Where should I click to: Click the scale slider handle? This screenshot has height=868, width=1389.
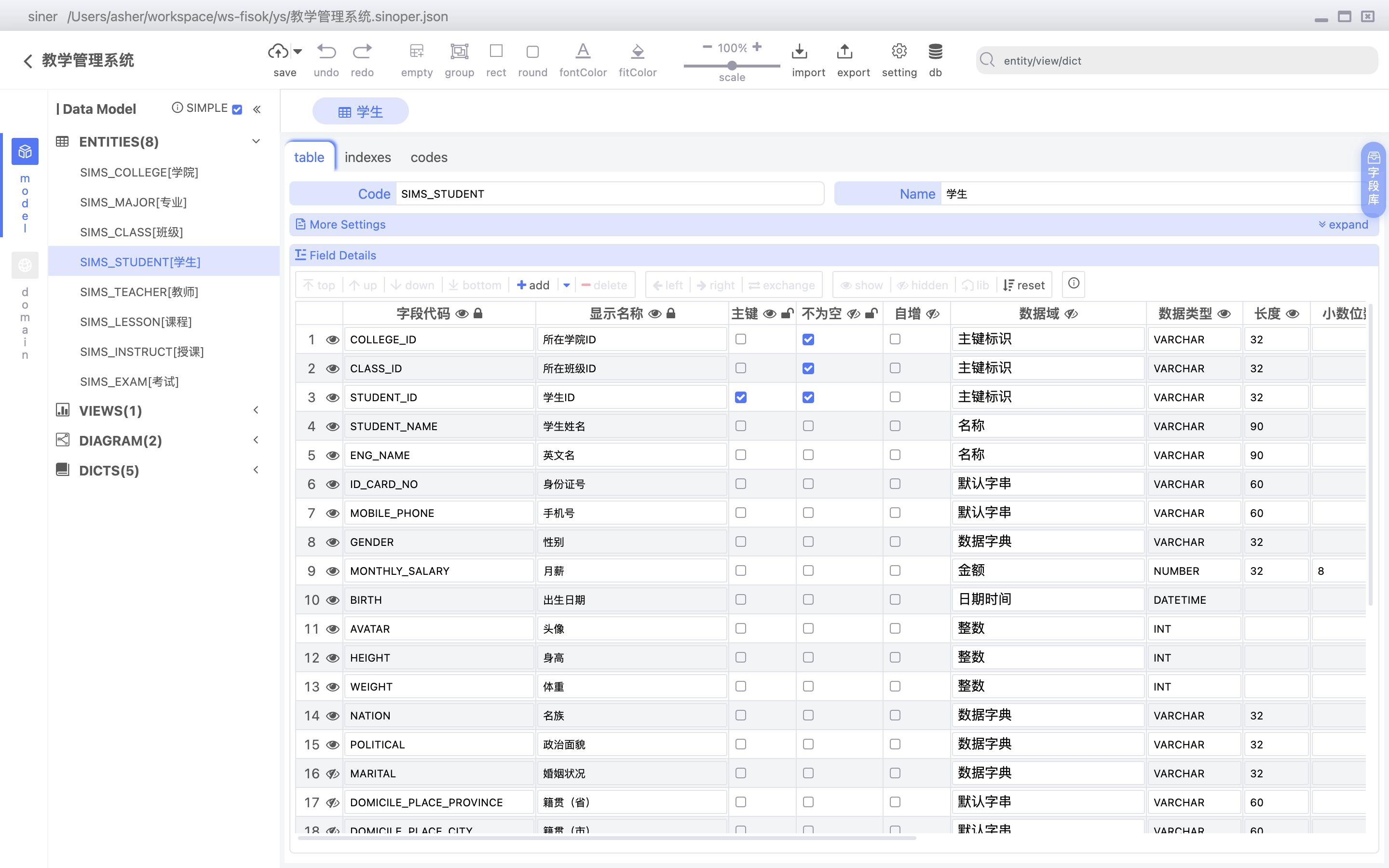tap(732, 66)
